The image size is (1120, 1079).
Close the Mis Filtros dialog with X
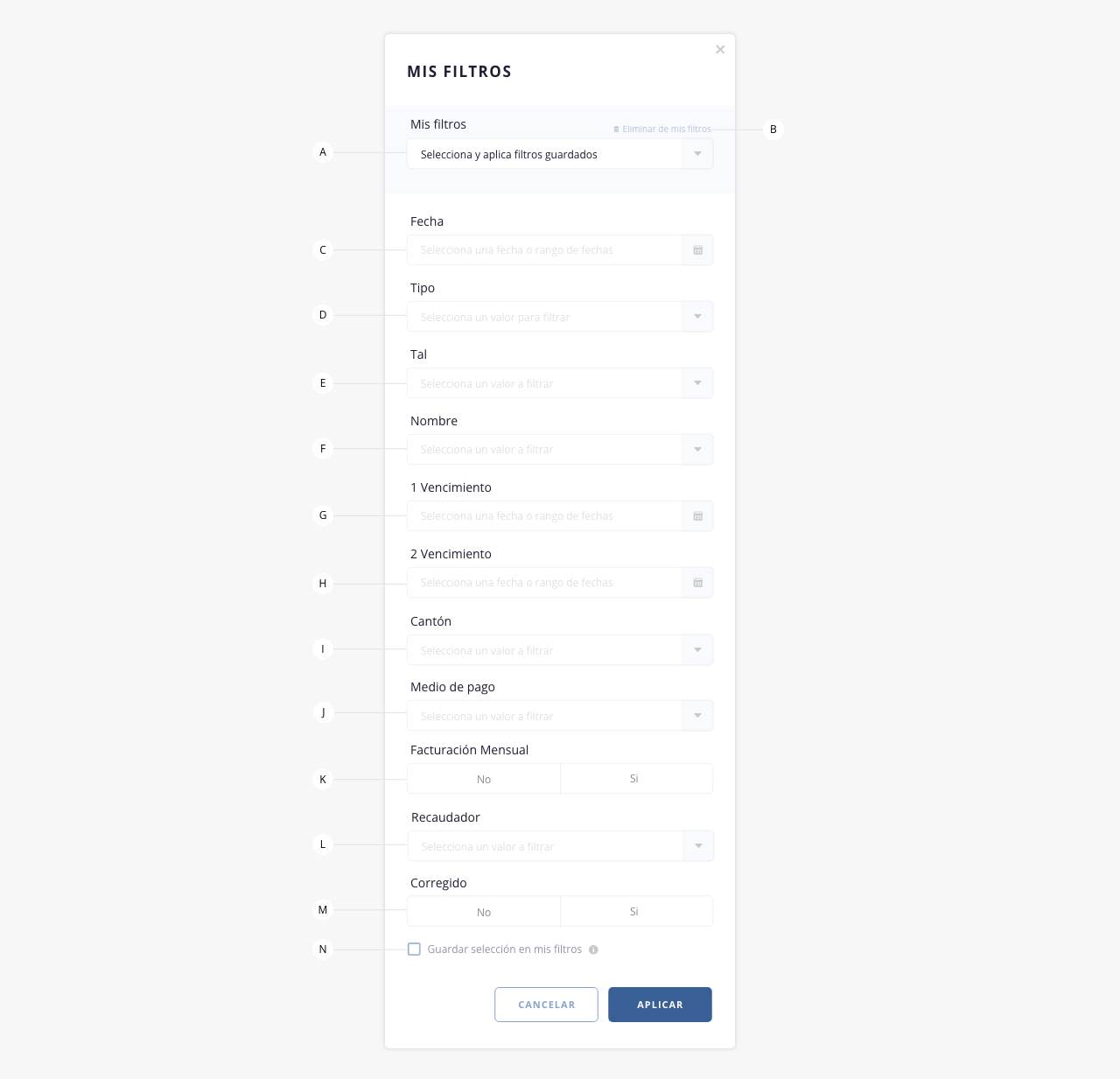[720, 50]
